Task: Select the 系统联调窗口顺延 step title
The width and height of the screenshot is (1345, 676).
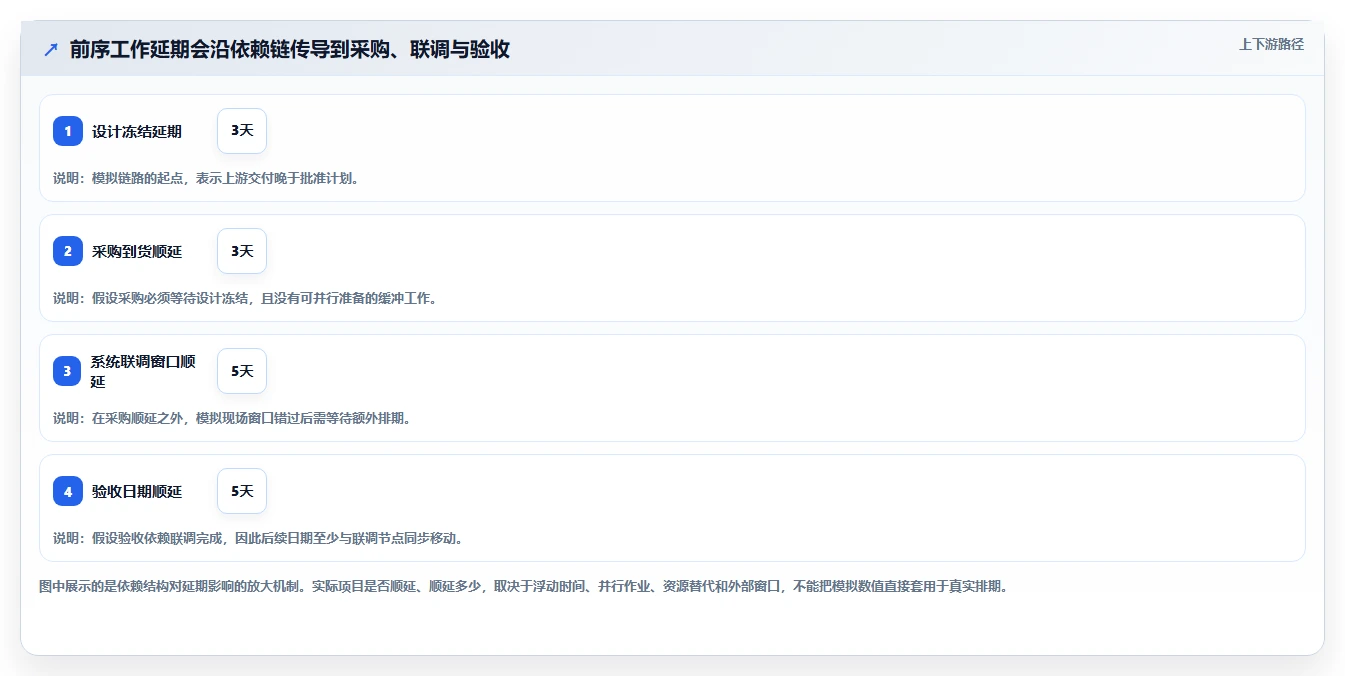Action: point(143,371)
